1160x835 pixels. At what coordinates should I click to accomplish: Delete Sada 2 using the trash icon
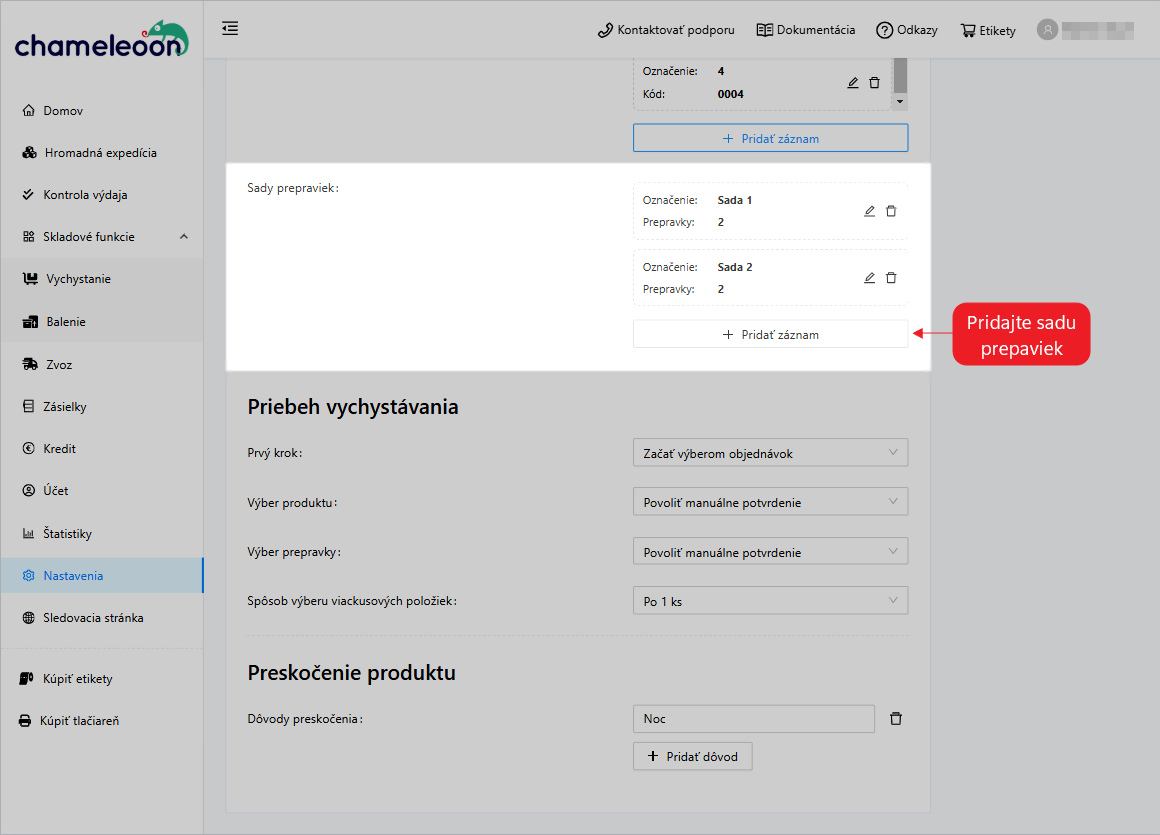(x=891, y=277)
